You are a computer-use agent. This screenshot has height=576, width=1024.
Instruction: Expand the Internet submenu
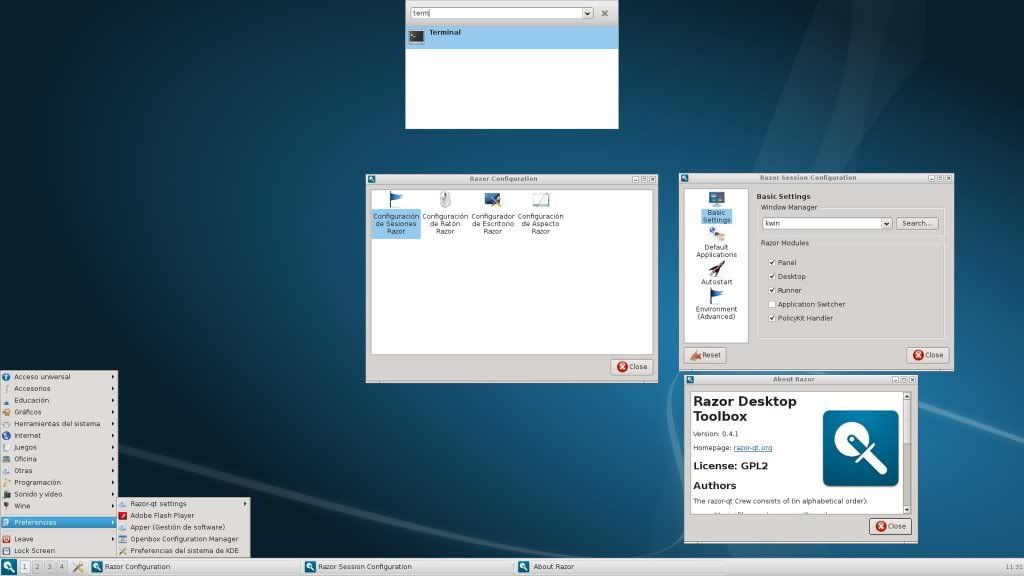pyautogui.click(x=58, y=436)
